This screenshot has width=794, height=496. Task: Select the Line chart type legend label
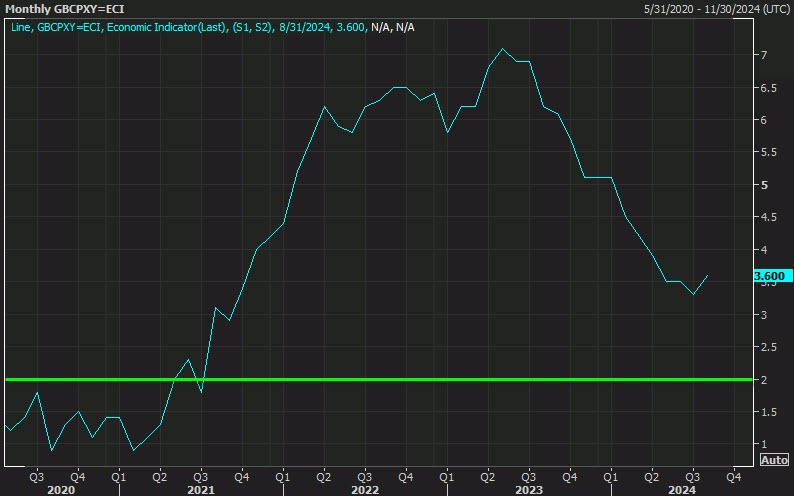tap(20, 27)
